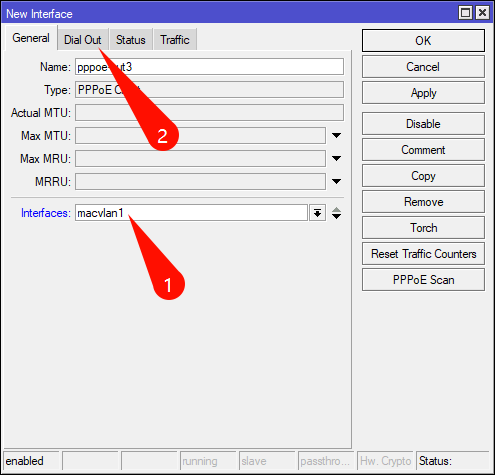Click the Actual MTU field
495x475 pixels.
[x=209, y=113]
